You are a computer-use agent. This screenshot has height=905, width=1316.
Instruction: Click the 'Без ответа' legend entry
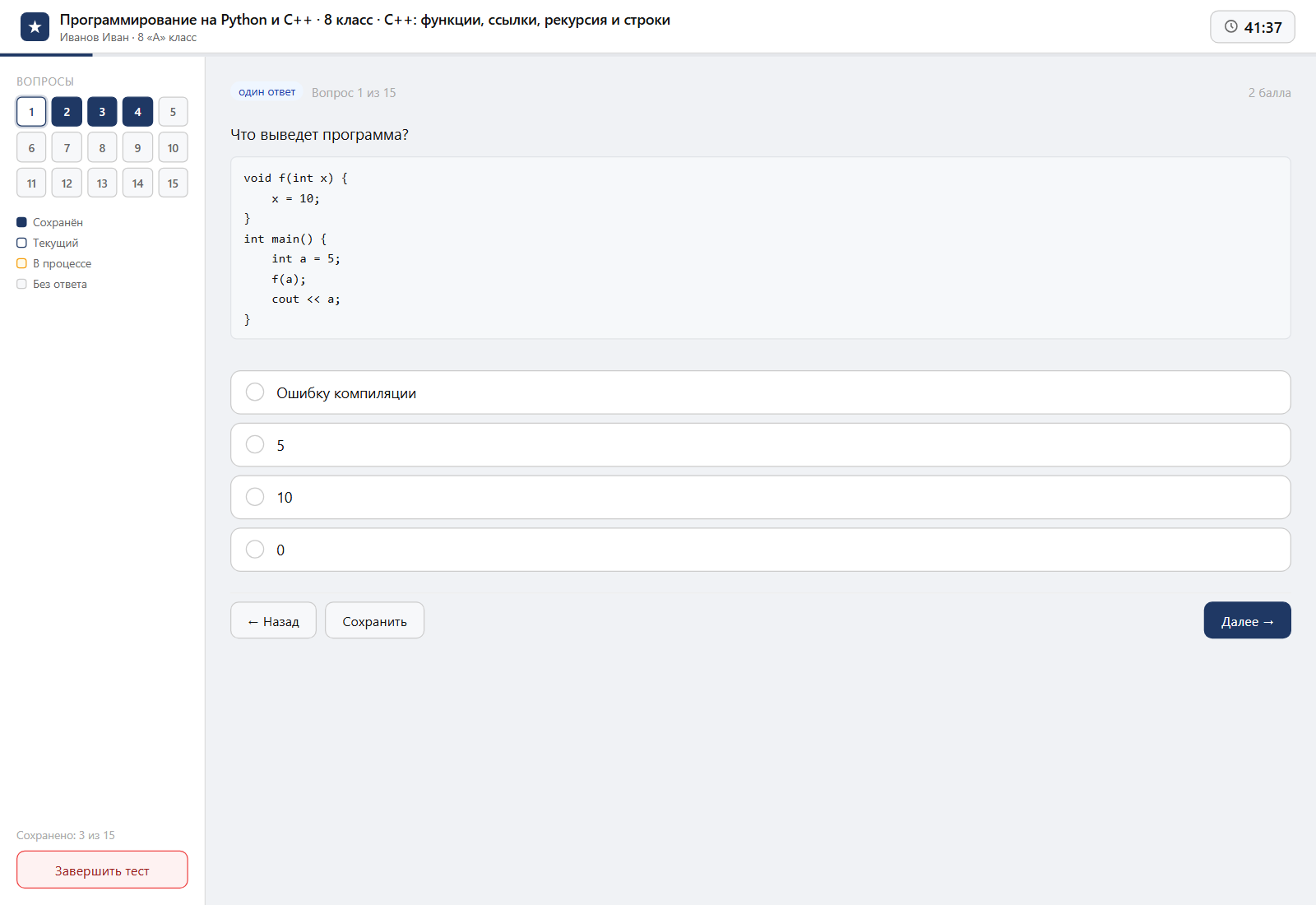point(52,284)
